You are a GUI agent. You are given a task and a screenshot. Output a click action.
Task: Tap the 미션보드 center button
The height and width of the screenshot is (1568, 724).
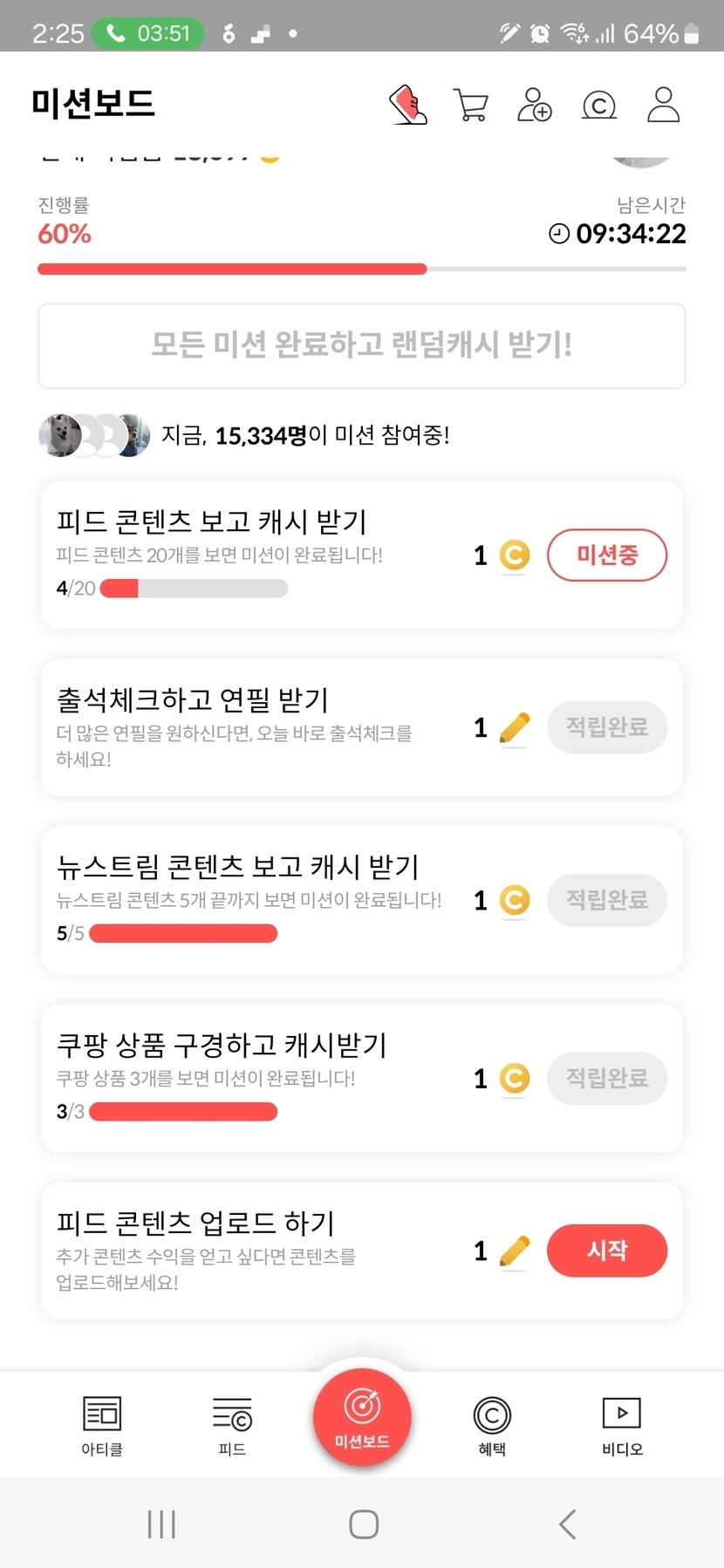coord(362,1417)
